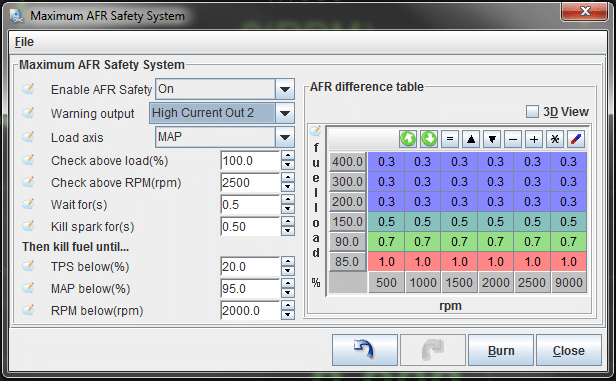Click the plus add table icon

coord(534,139)
